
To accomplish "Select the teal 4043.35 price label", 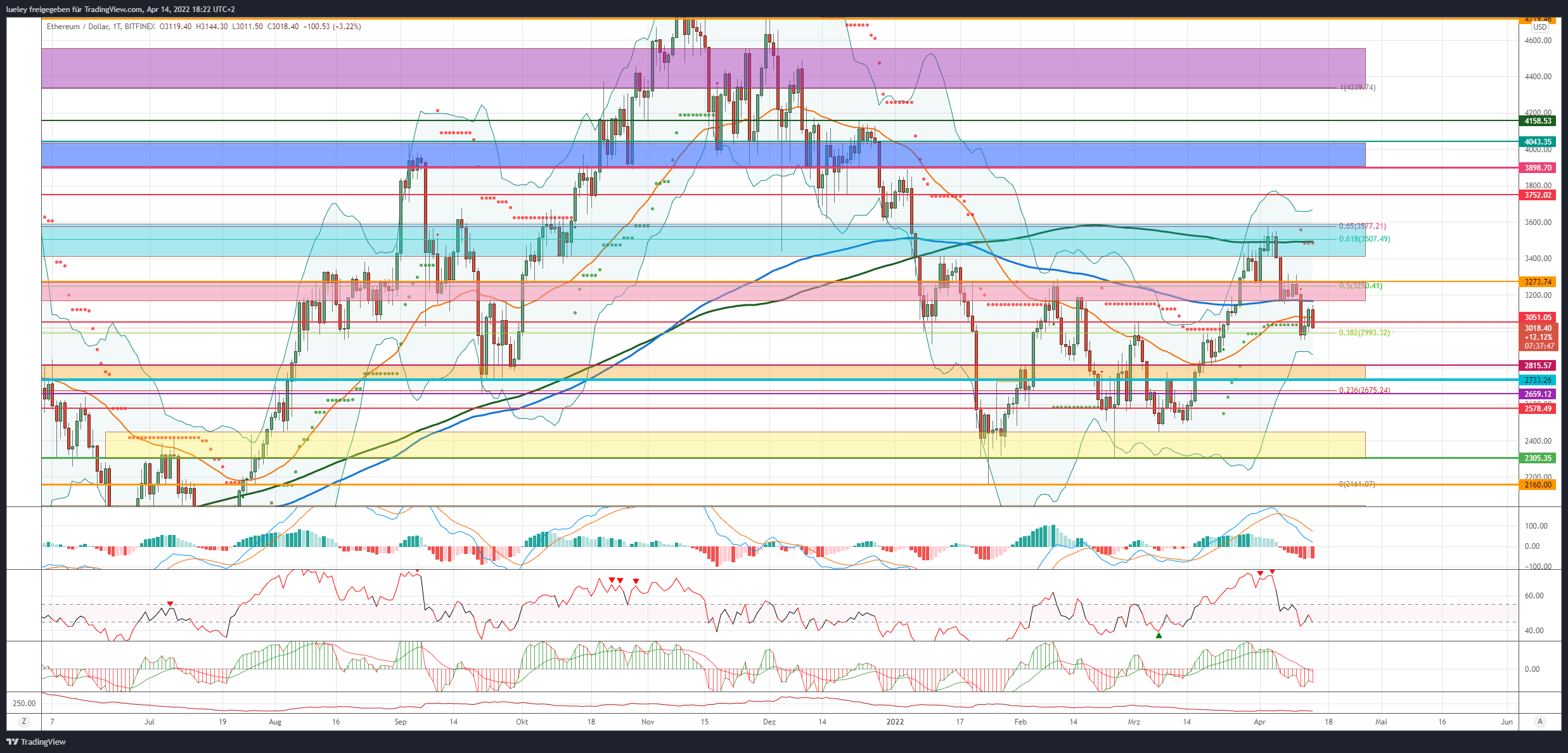I will click(x=1538, y=142).
